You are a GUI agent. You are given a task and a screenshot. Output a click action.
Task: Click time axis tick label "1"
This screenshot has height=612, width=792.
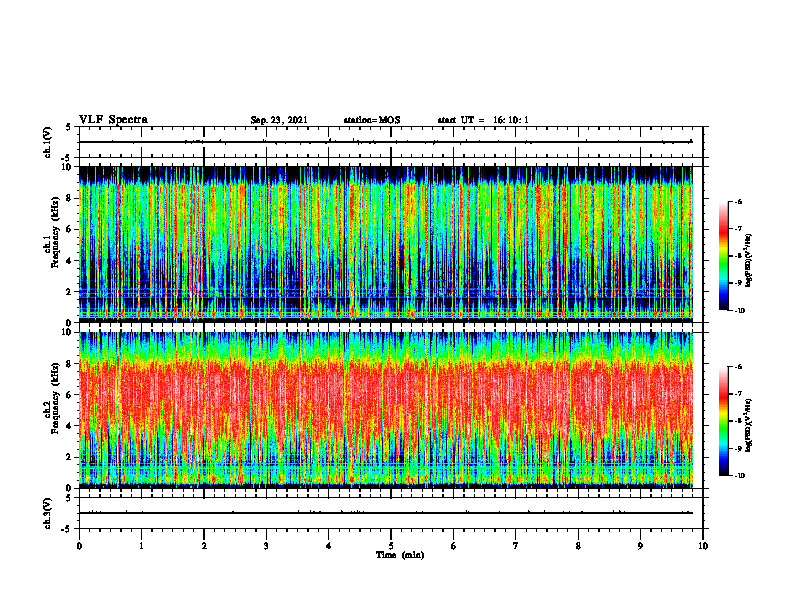141,546
